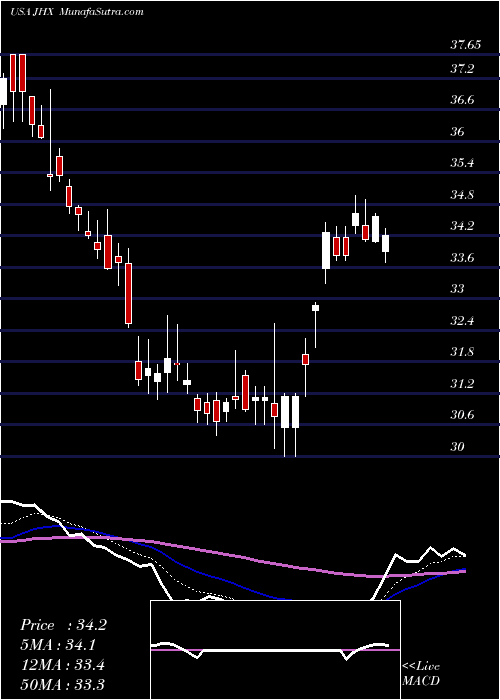The width and height of the screenshot is (500, 700).
Task: Click the 50MA : 33.3 readout
Action: (62, 684)
